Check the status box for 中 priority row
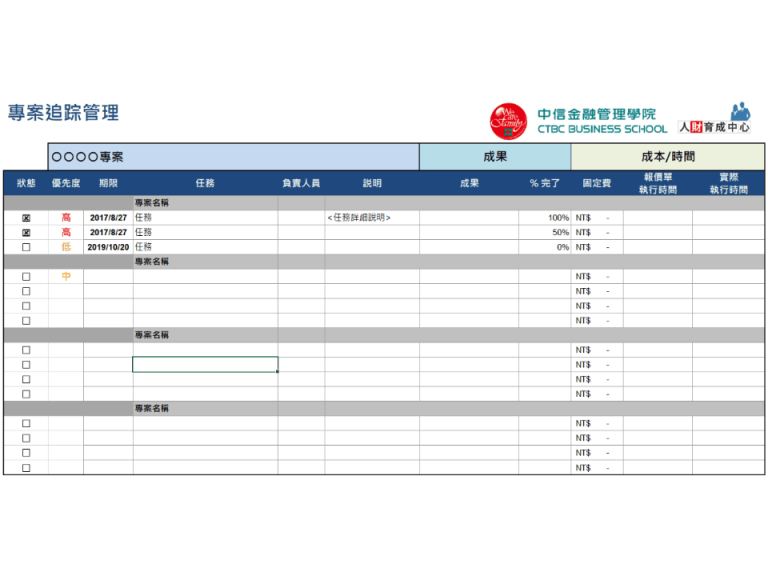The image size is (768, 576). coord(26,277)
